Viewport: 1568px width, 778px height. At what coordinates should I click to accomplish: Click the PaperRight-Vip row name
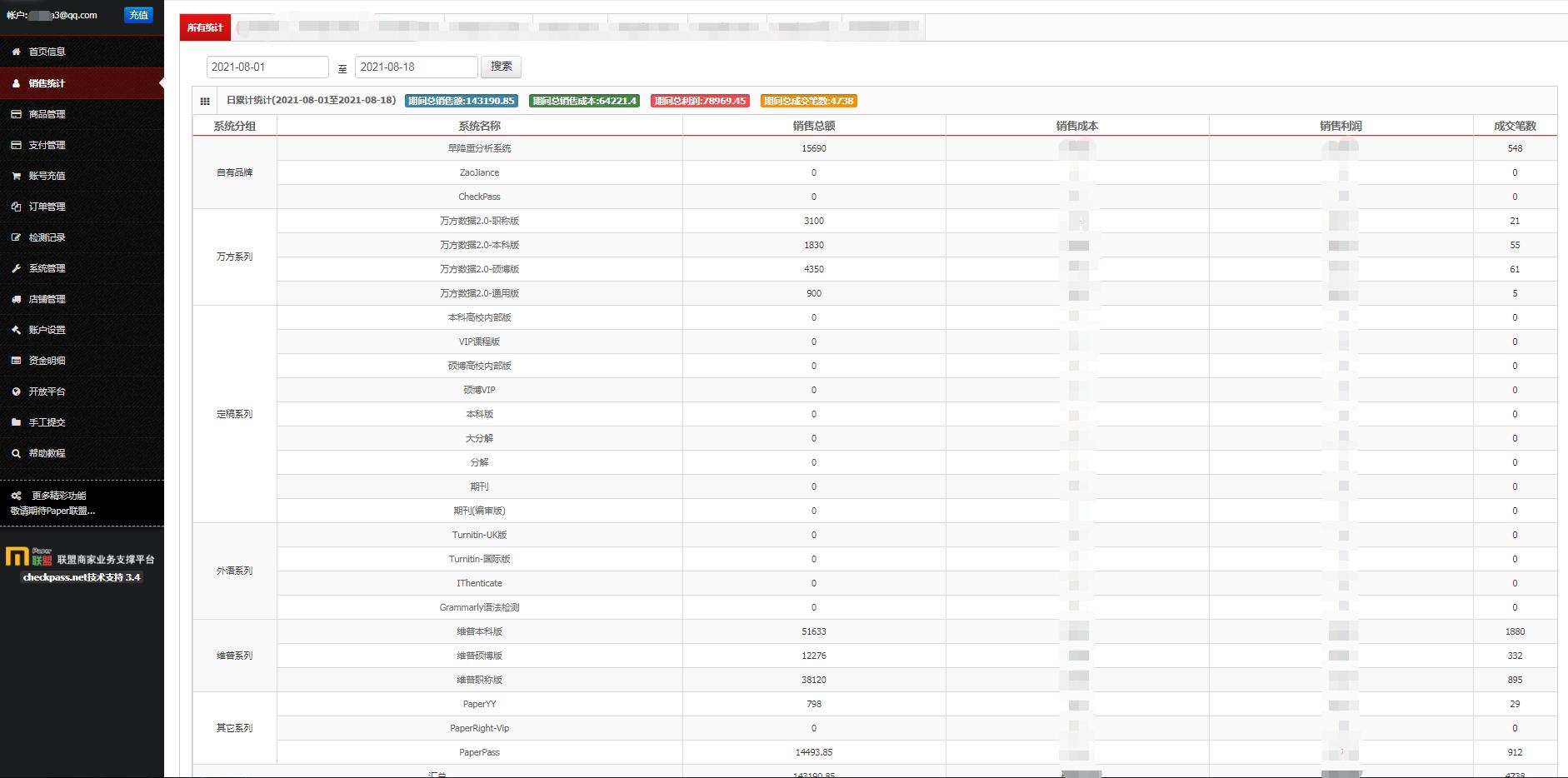pyautogui.click(x=480, y=728)
